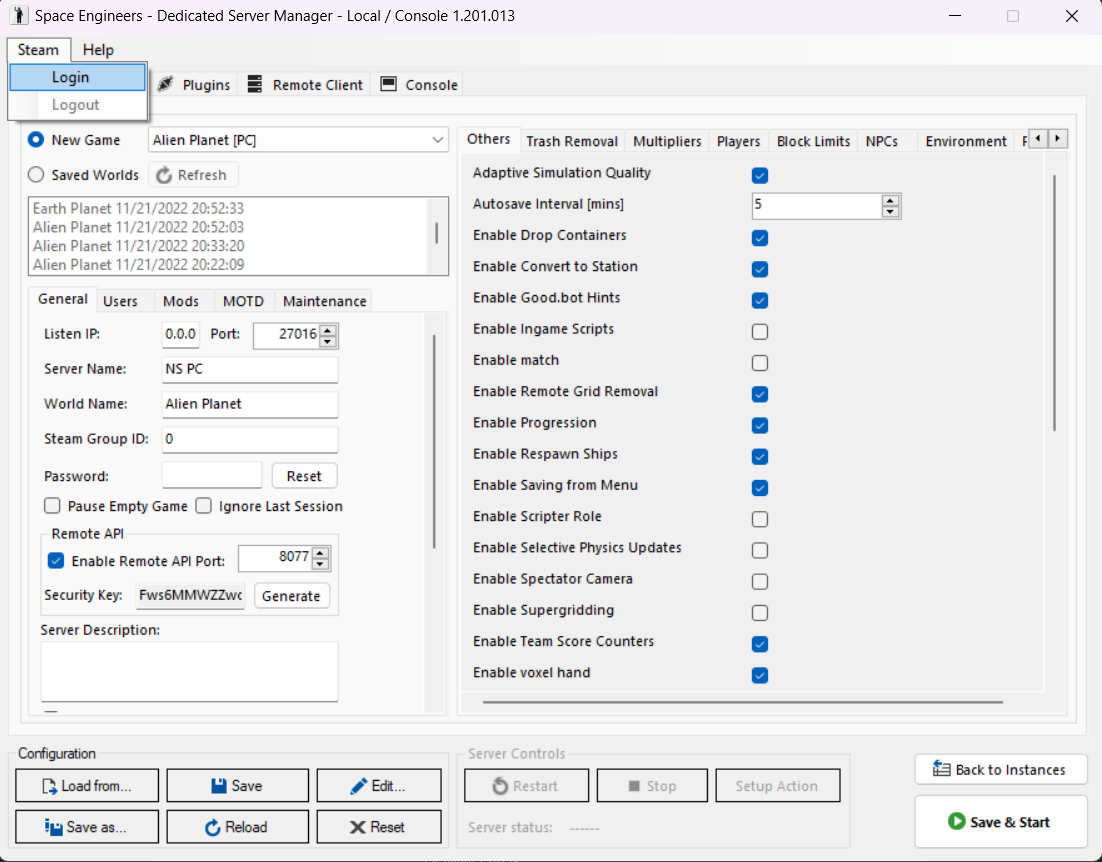Click the Save as disk icon
Screen dimensions: 1102x862
pos(53,827)
